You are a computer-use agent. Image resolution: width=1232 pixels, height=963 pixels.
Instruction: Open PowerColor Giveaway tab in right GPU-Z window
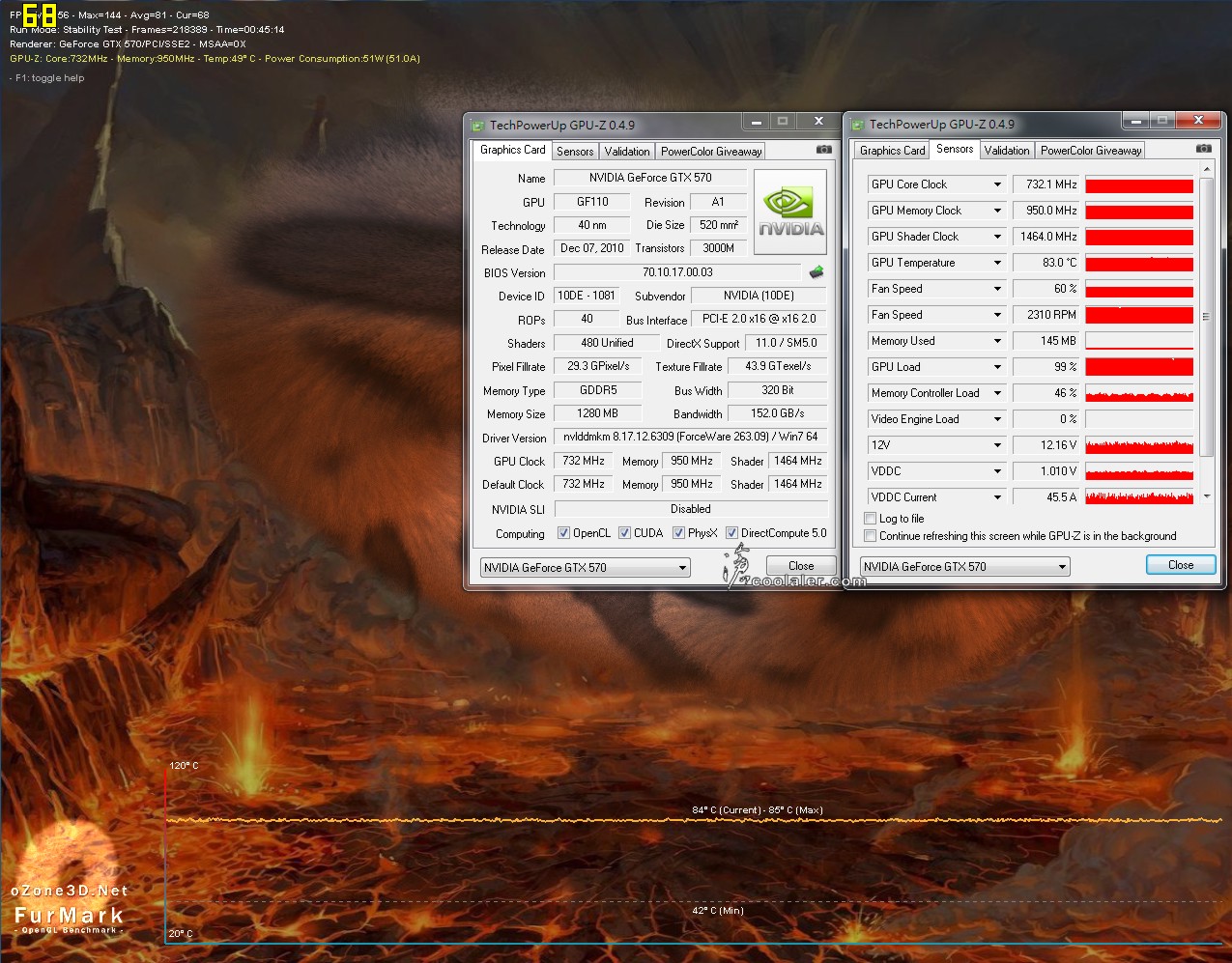click(x=1091, y=151)
